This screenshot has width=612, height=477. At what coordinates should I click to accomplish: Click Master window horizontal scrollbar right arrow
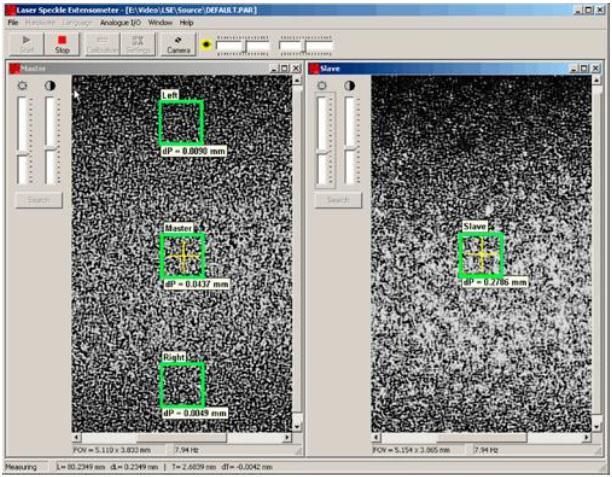(288, 438)
